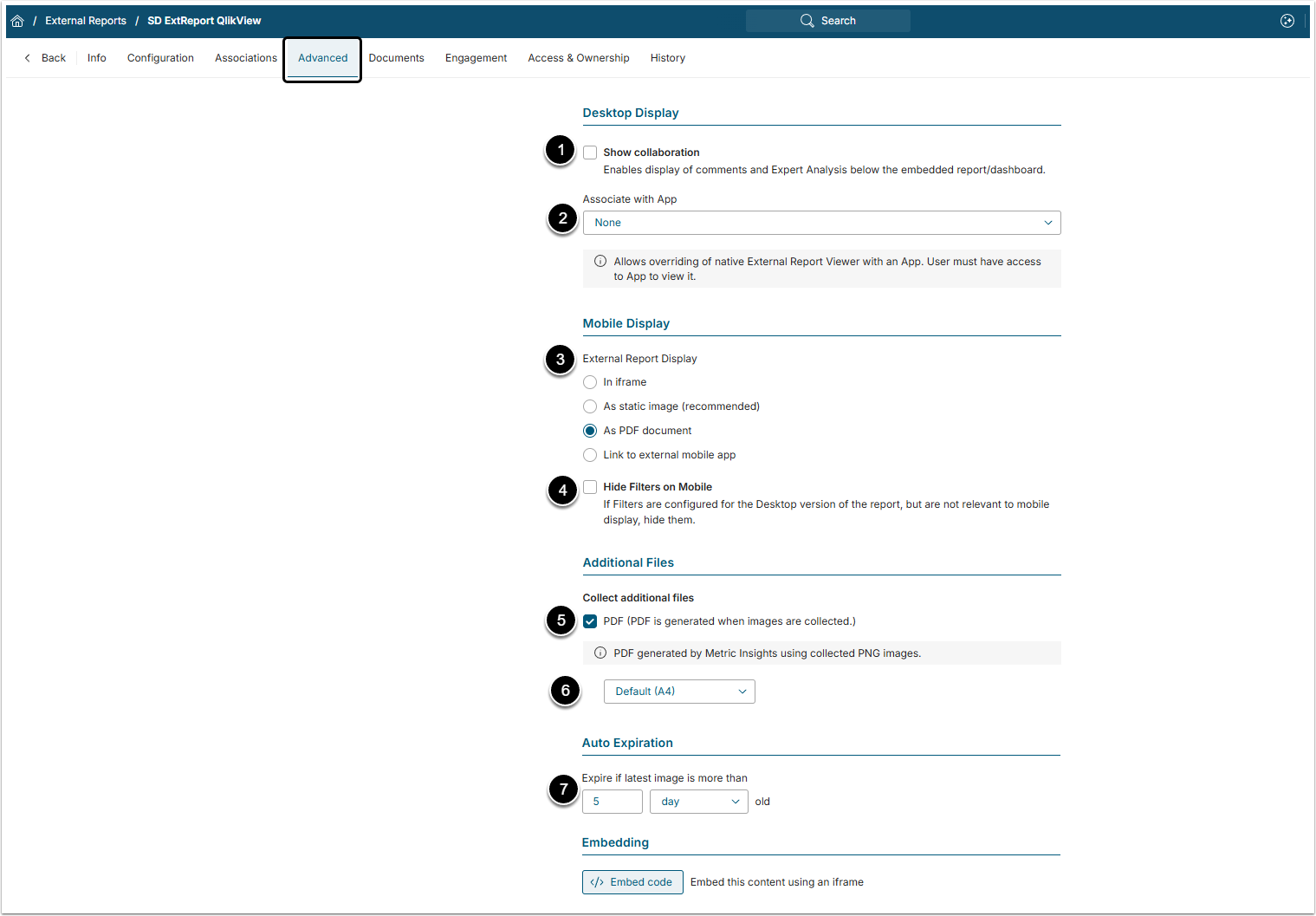Select the Advanced tab
The image size is (1316, 916).
[322, 58]
